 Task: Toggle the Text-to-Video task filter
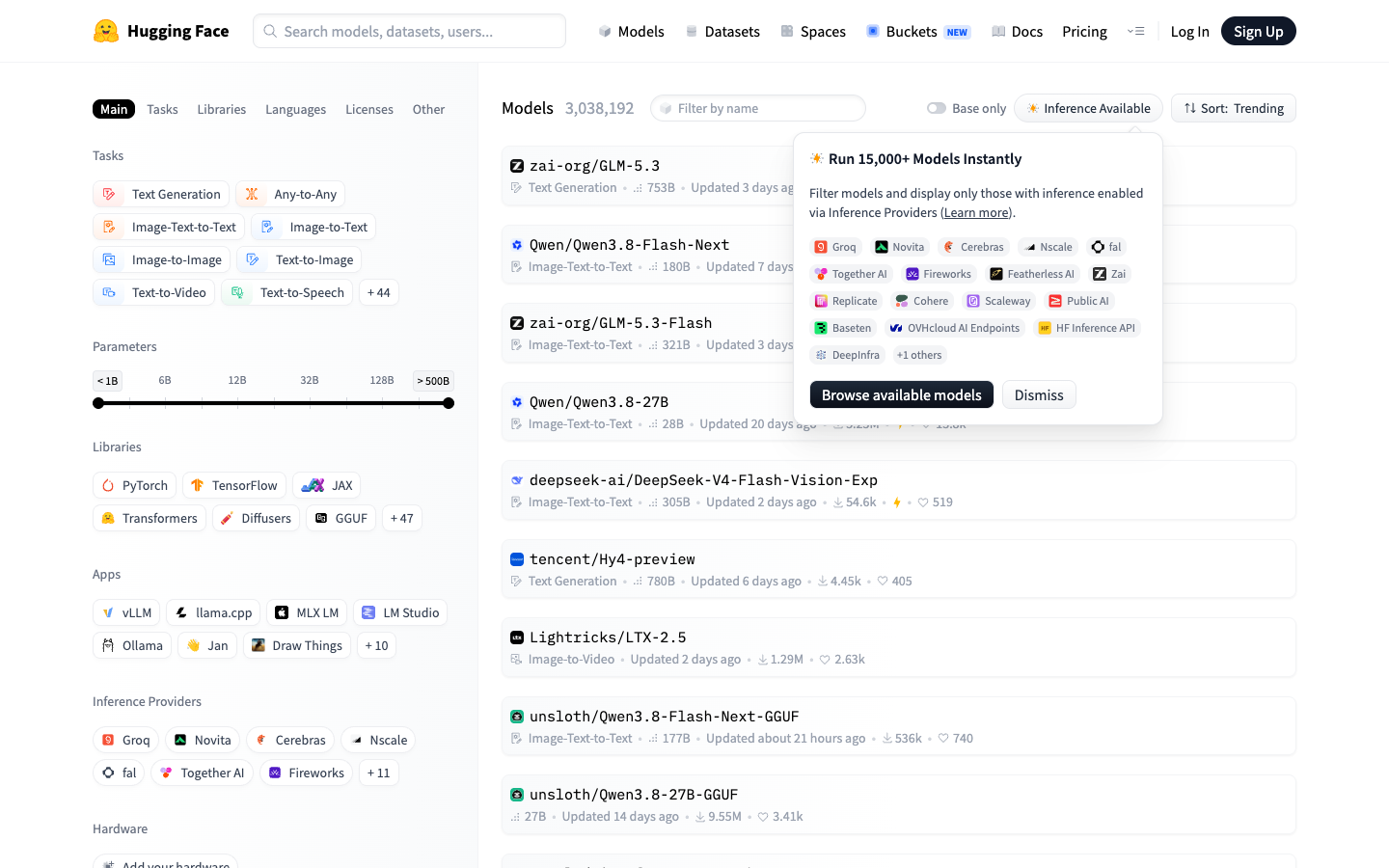tap(153, 292)
